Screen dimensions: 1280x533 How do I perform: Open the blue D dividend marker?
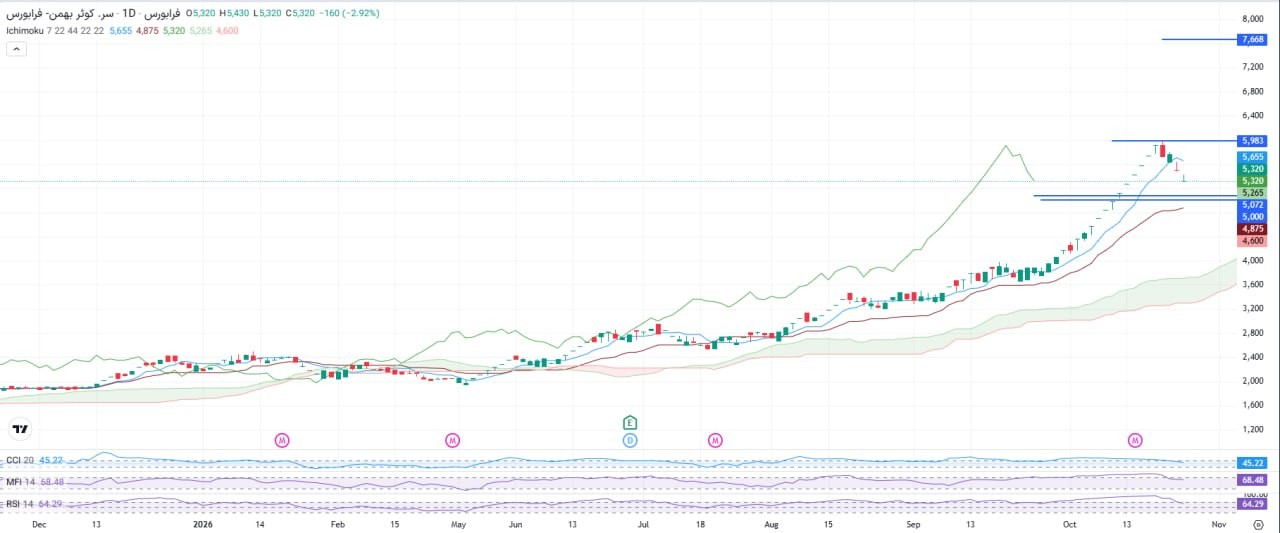point(630,440)
